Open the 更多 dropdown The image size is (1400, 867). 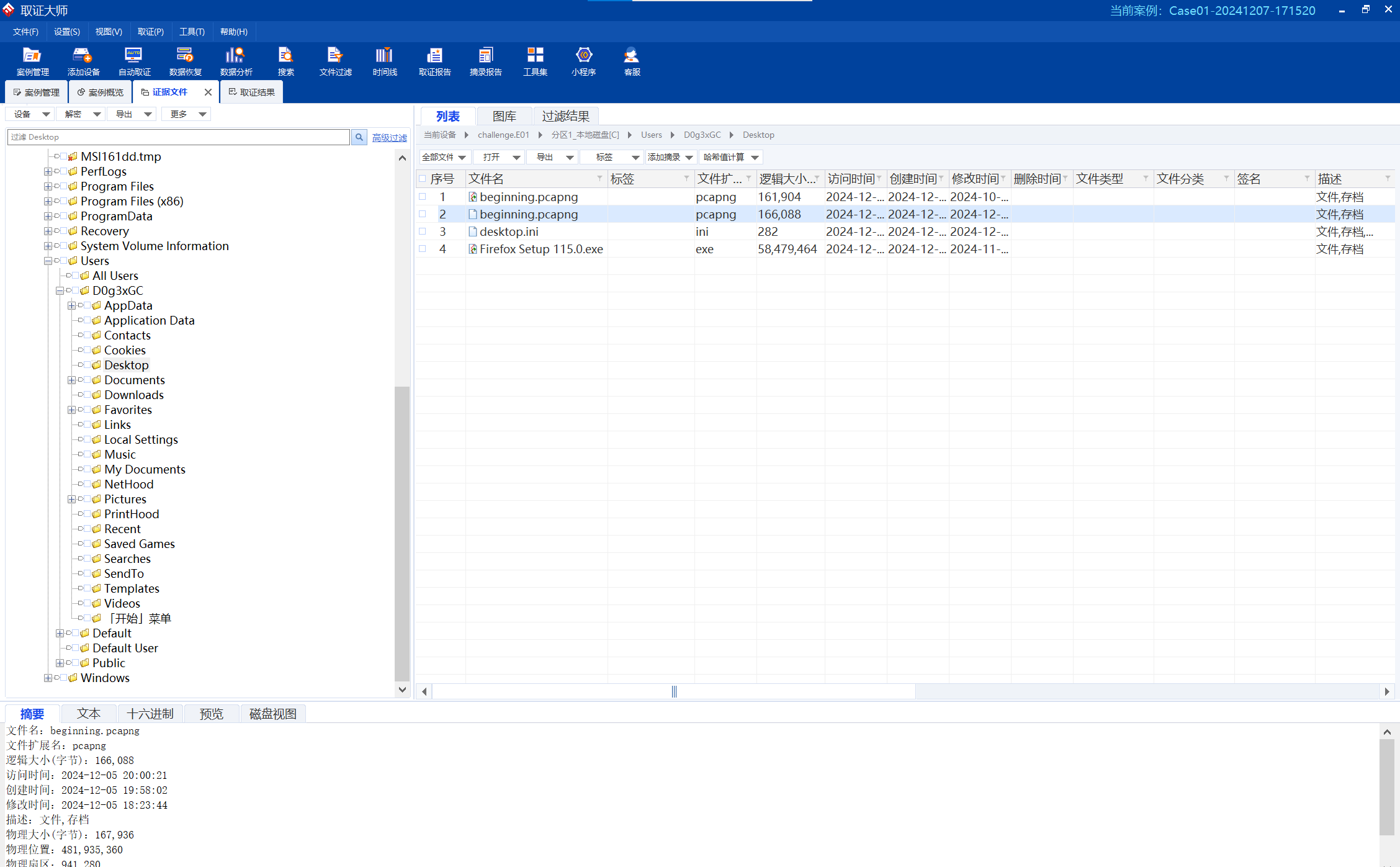click(187, 114)
